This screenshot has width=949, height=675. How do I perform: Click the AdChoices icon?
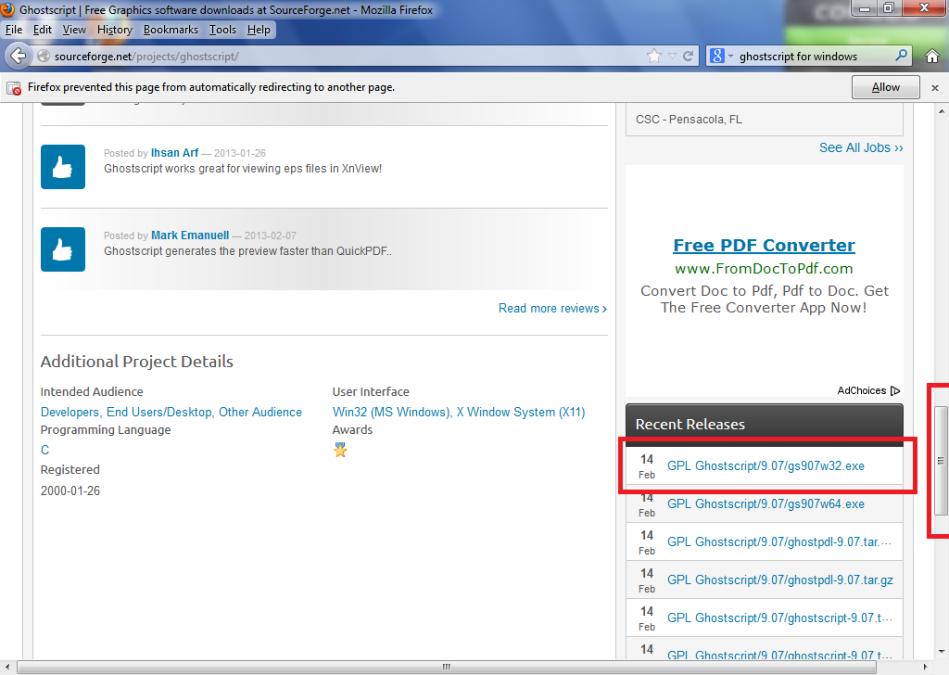(895, 390)
